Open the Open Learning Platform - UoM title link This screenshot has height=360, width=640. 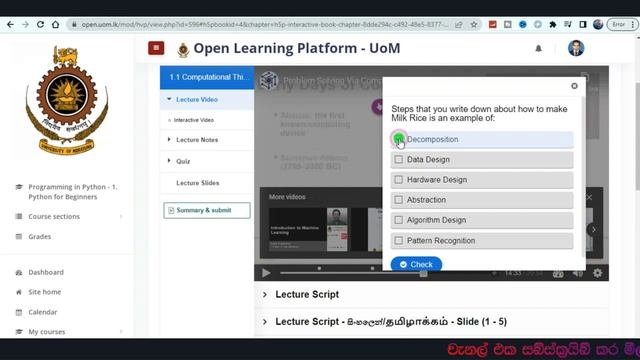(x=297, y=48)
